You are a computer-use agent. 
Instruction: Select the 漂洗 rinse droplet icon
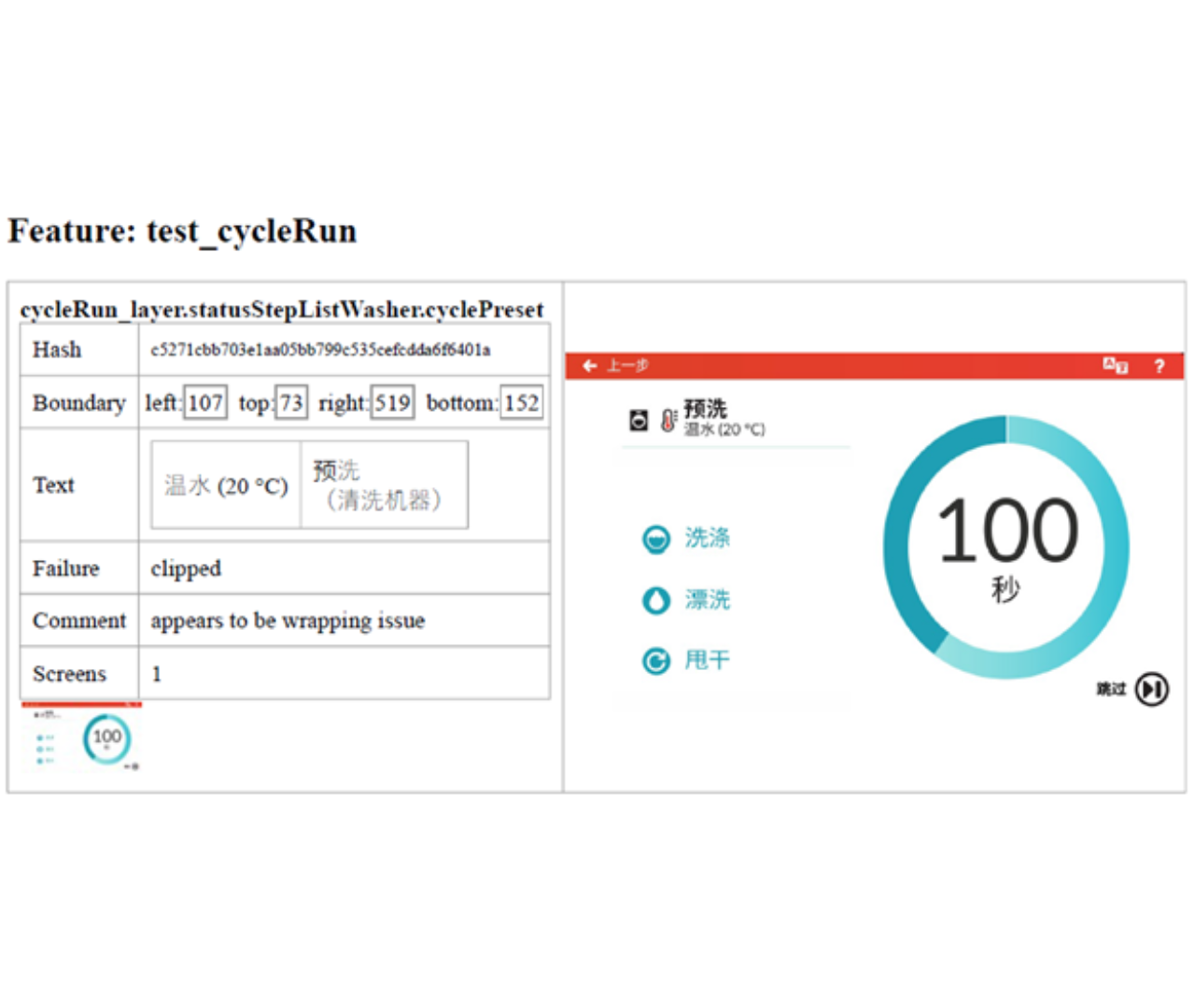click(x=656, y=600)
